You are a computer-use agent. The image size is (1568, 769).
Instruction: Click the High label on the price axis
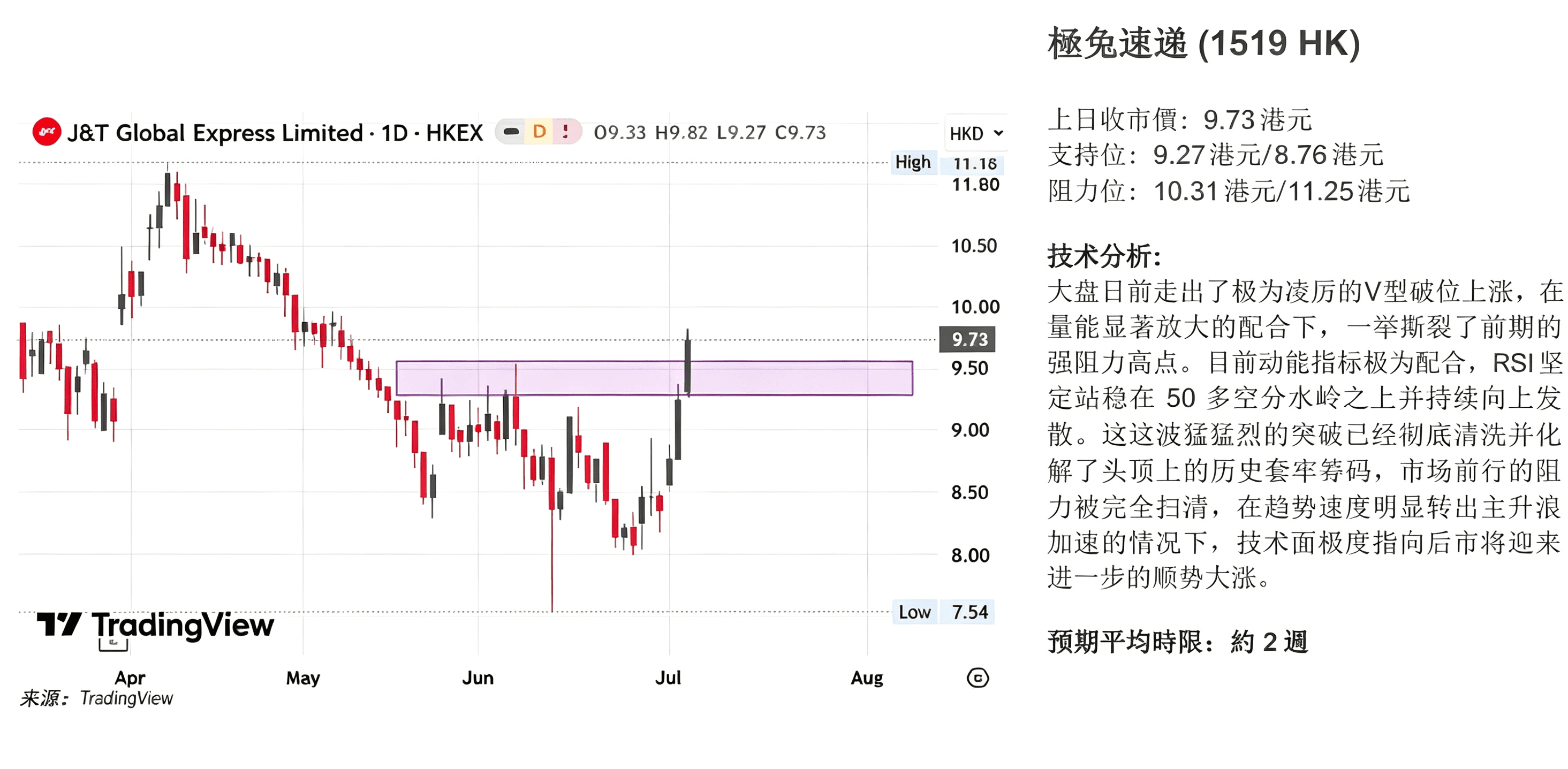point(913,163)
